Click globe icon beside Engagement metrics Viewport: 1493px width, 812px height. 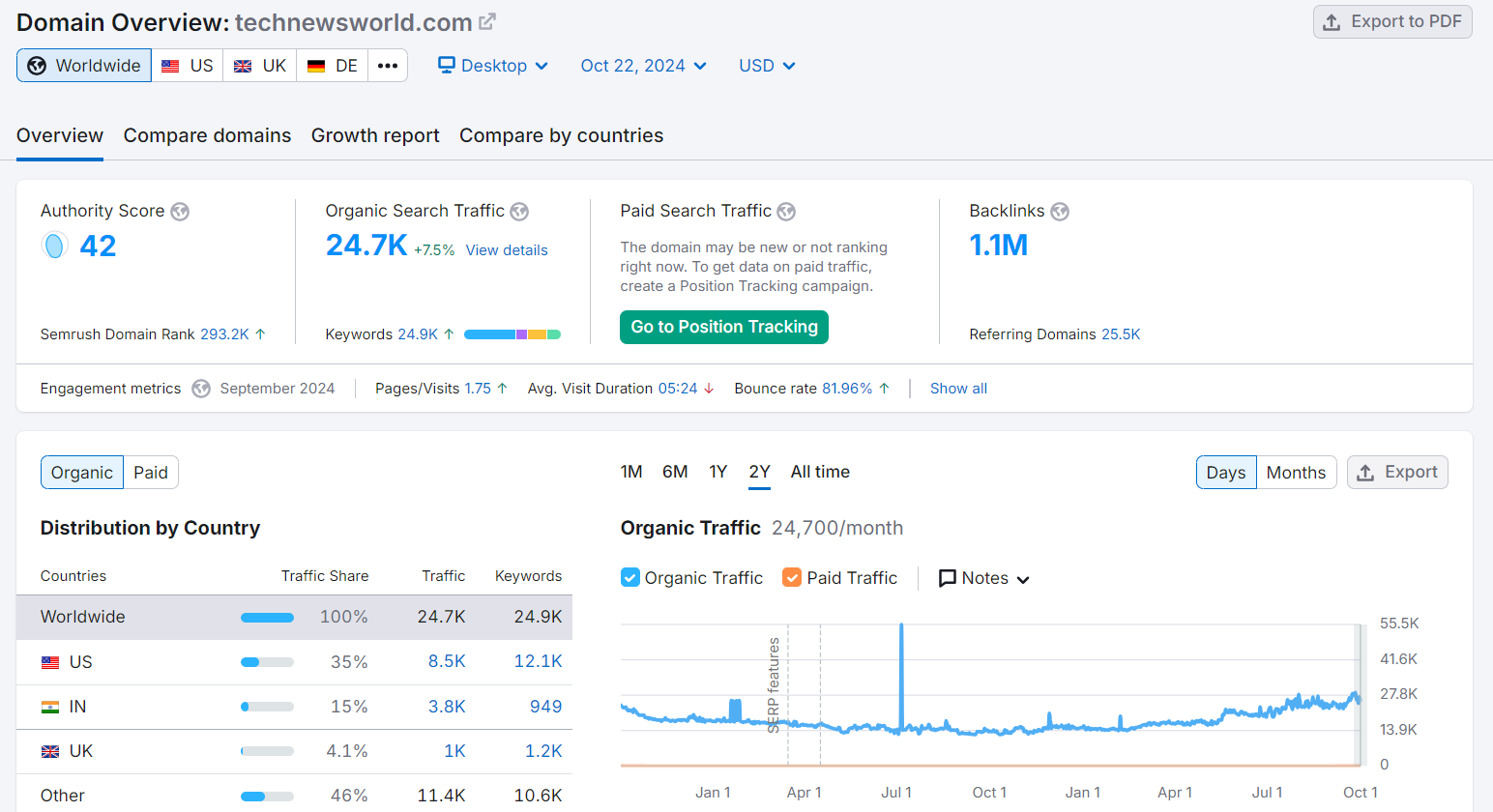click(201, 389)
